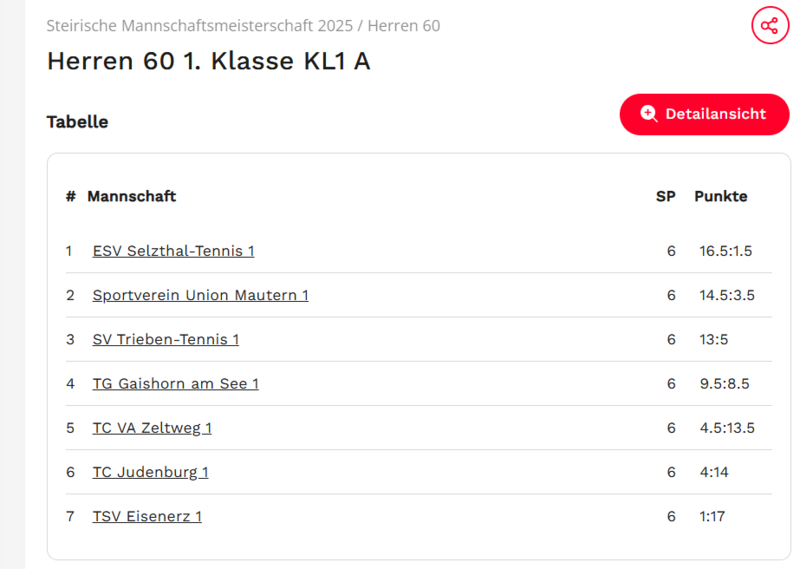Open Sportverein Union Mautern 1 link

click(x=200, y=295)
